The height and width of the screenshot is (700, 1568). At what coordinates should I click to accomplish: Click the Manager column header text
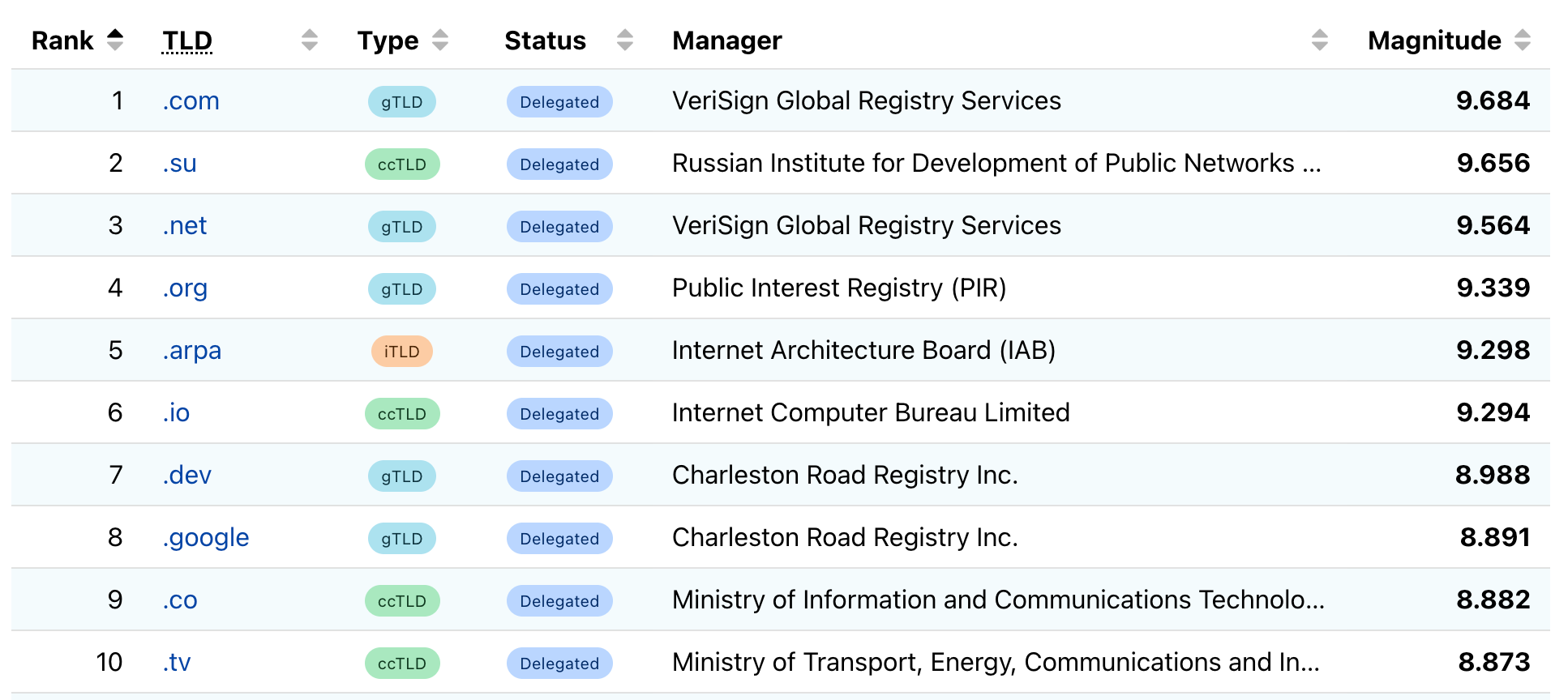click(727, 41)
